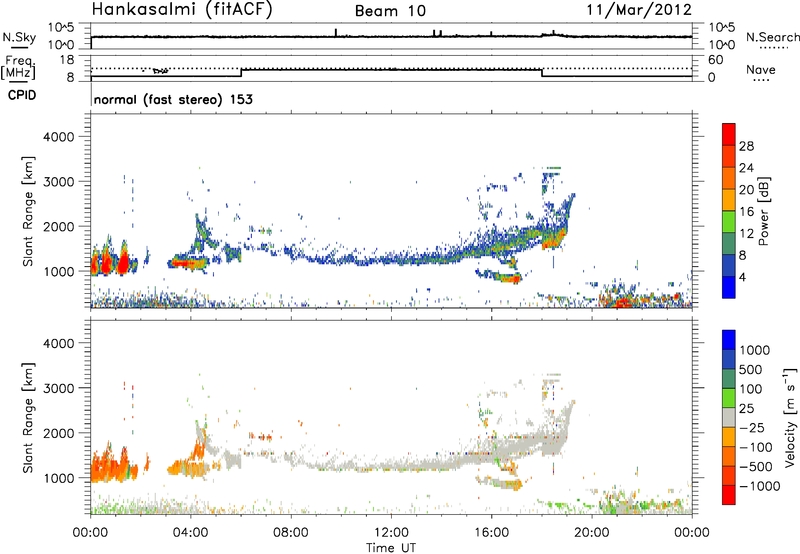Click the 12:00 time tick label

point(391,533)
